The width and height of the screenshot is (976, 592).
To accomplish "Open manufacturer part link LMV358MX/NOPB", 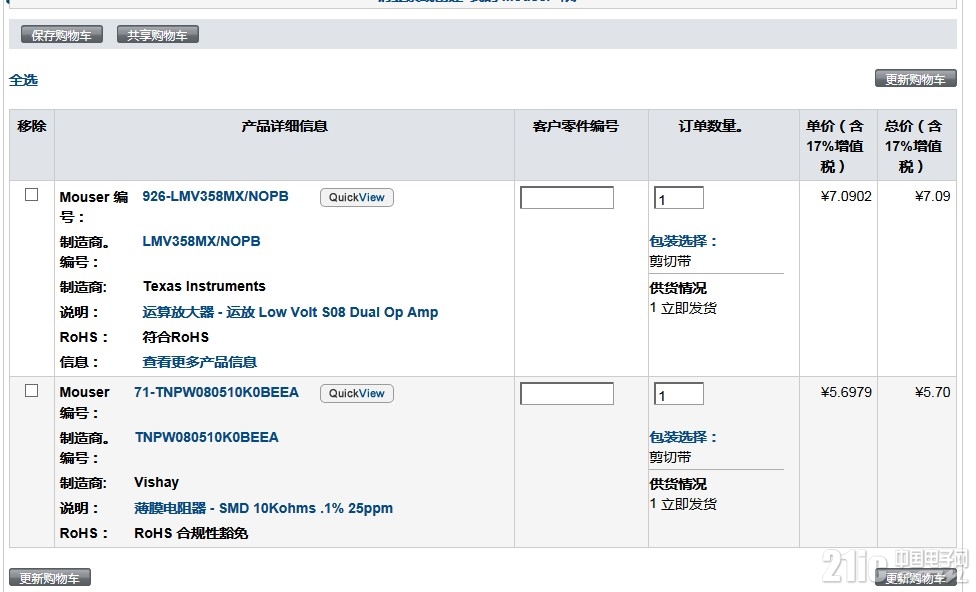I will (201, 241).
